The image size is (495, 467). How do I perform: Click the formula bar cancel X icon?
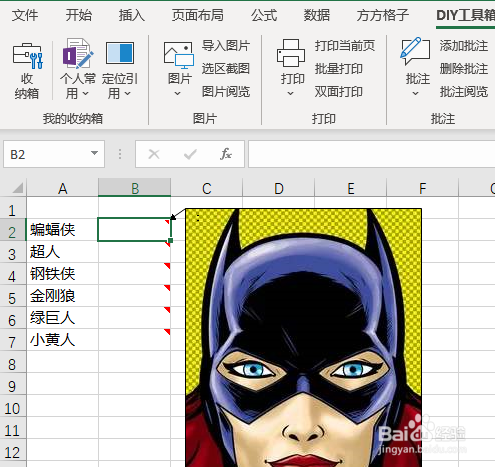154,154
